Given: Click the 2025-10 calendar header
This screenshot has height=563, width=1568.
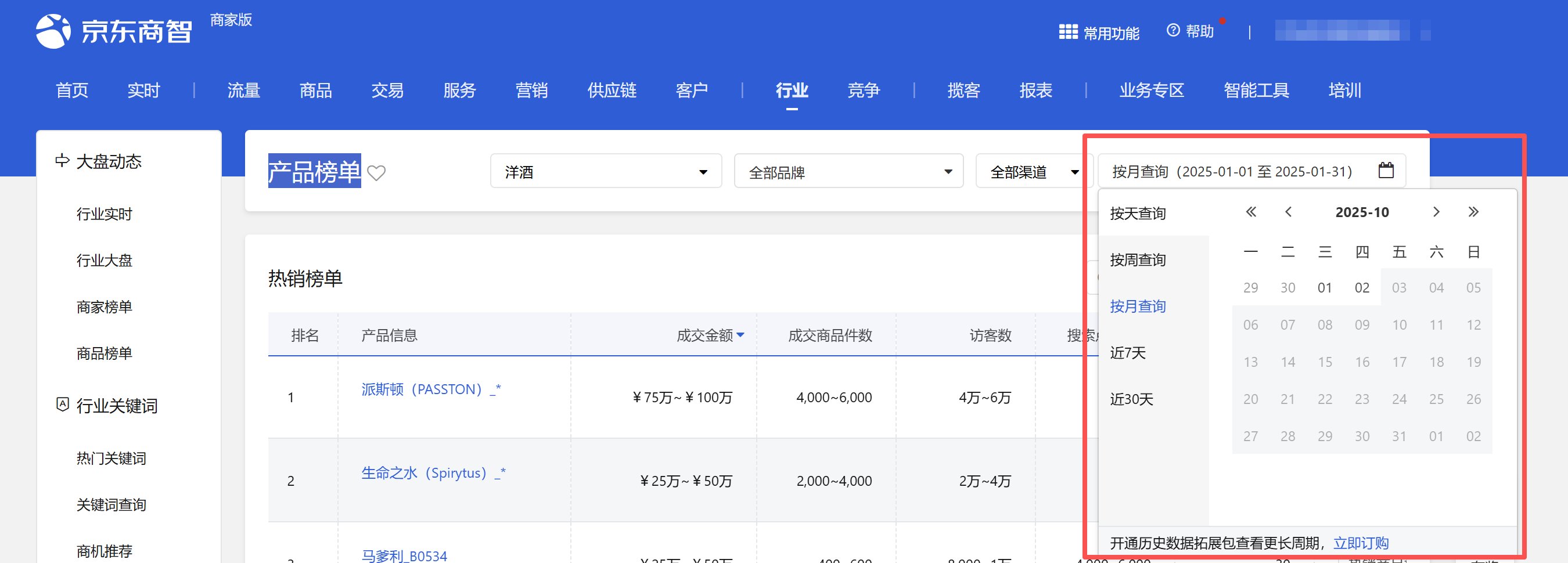Looking at the screenshot, I should 1362,212.
